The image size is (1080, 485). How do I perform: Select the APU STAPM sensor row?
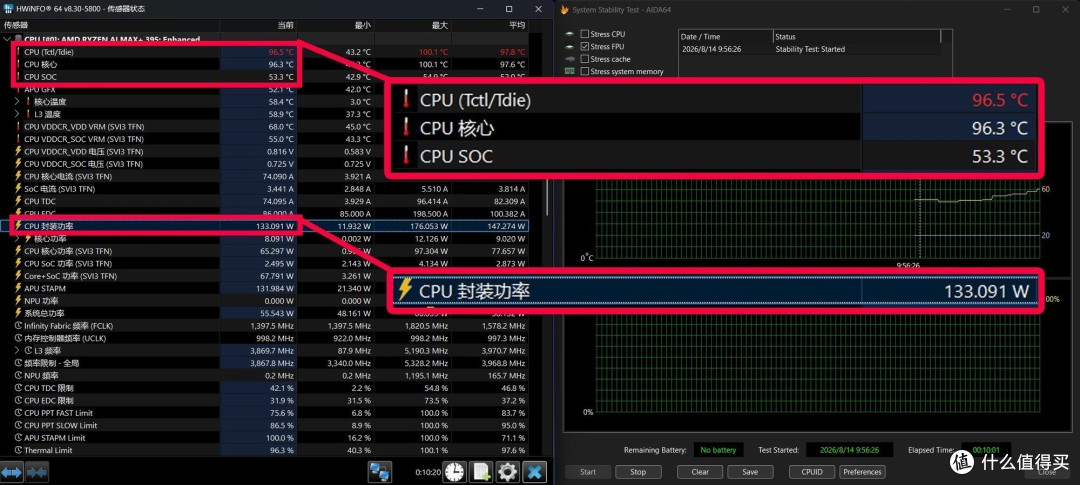[264, 288]
